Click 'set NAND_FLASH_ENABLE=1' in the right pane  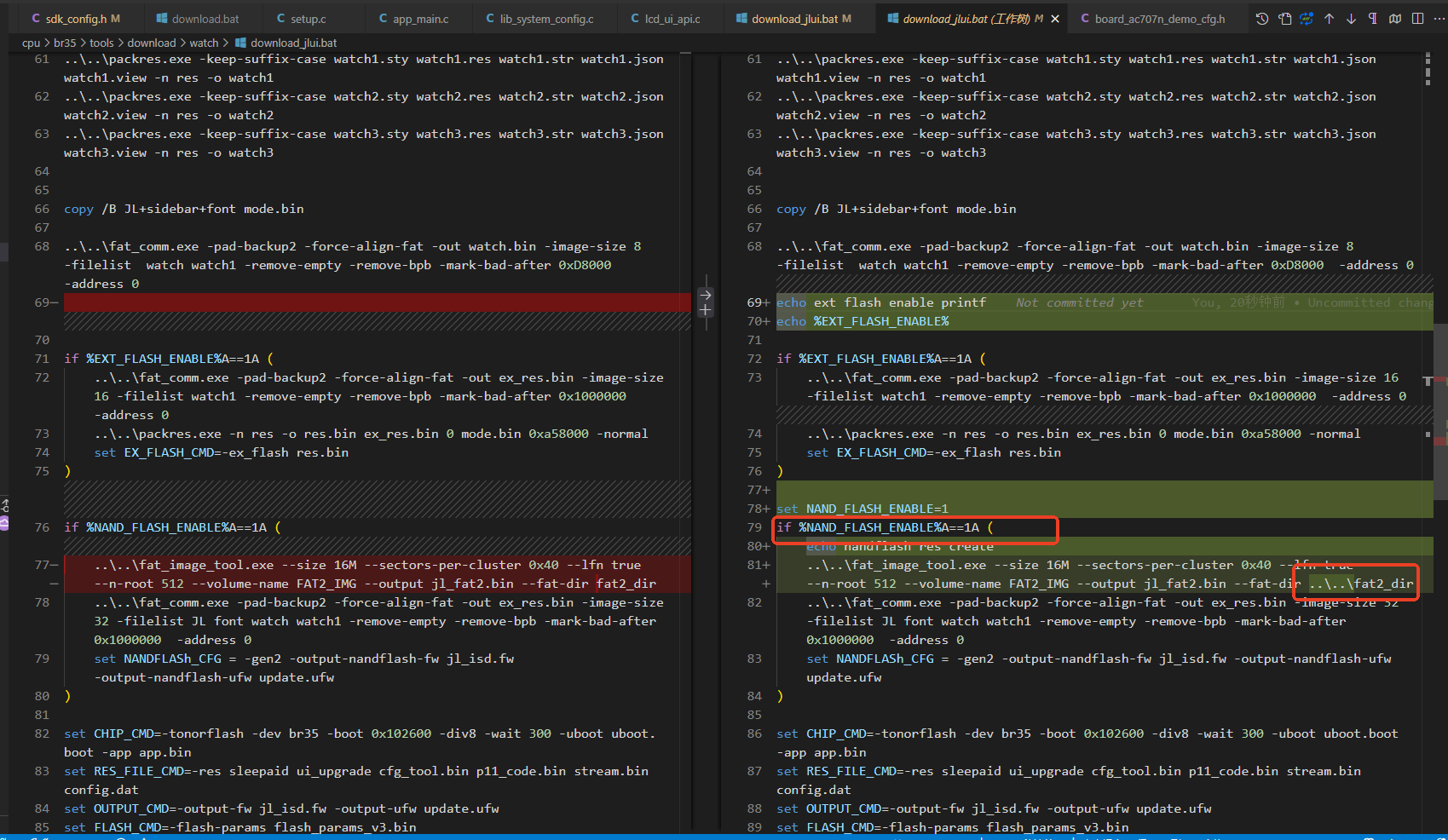tap(862, 509)
